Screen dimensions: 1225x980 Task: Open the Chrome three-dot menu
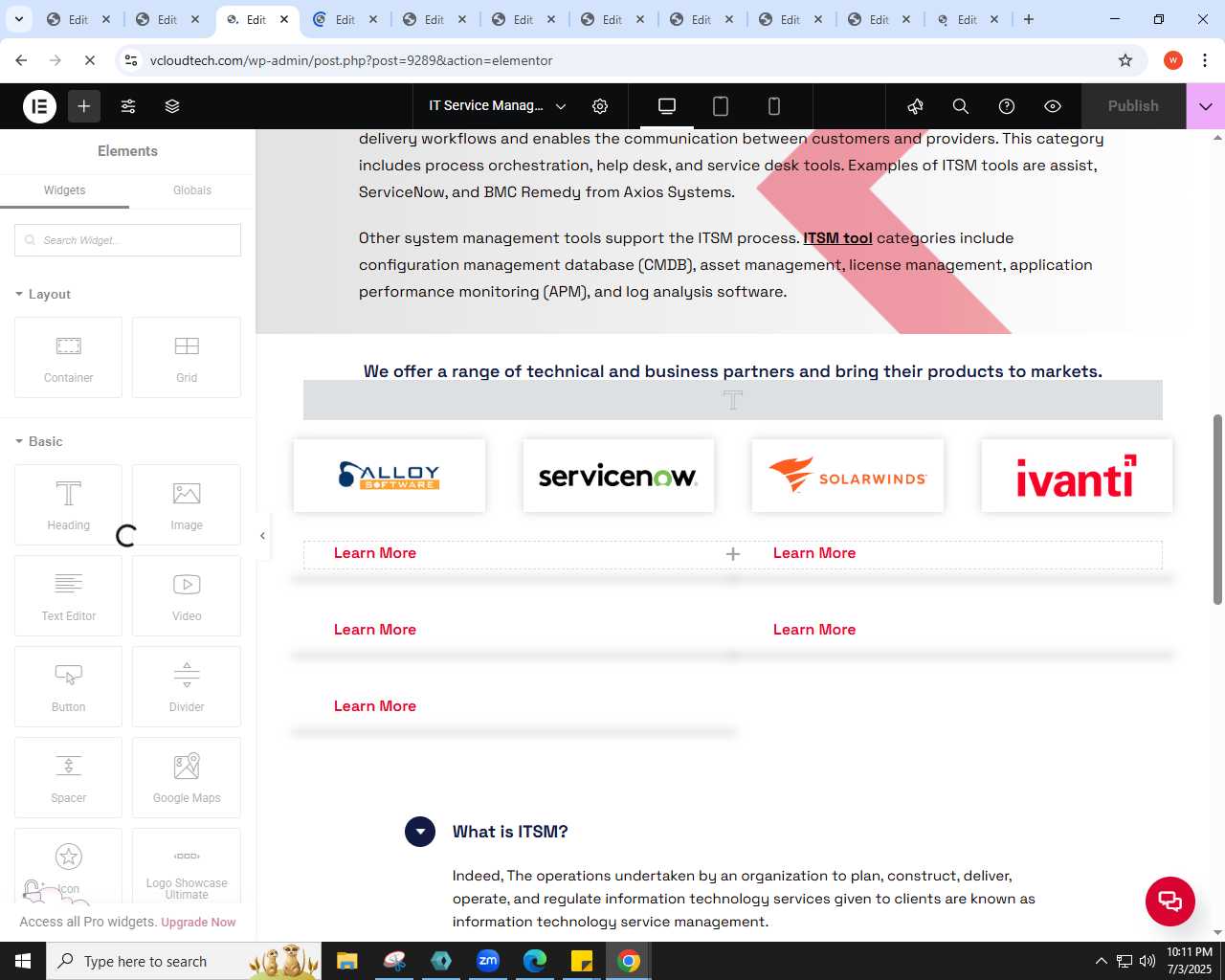pos(1205,60)
